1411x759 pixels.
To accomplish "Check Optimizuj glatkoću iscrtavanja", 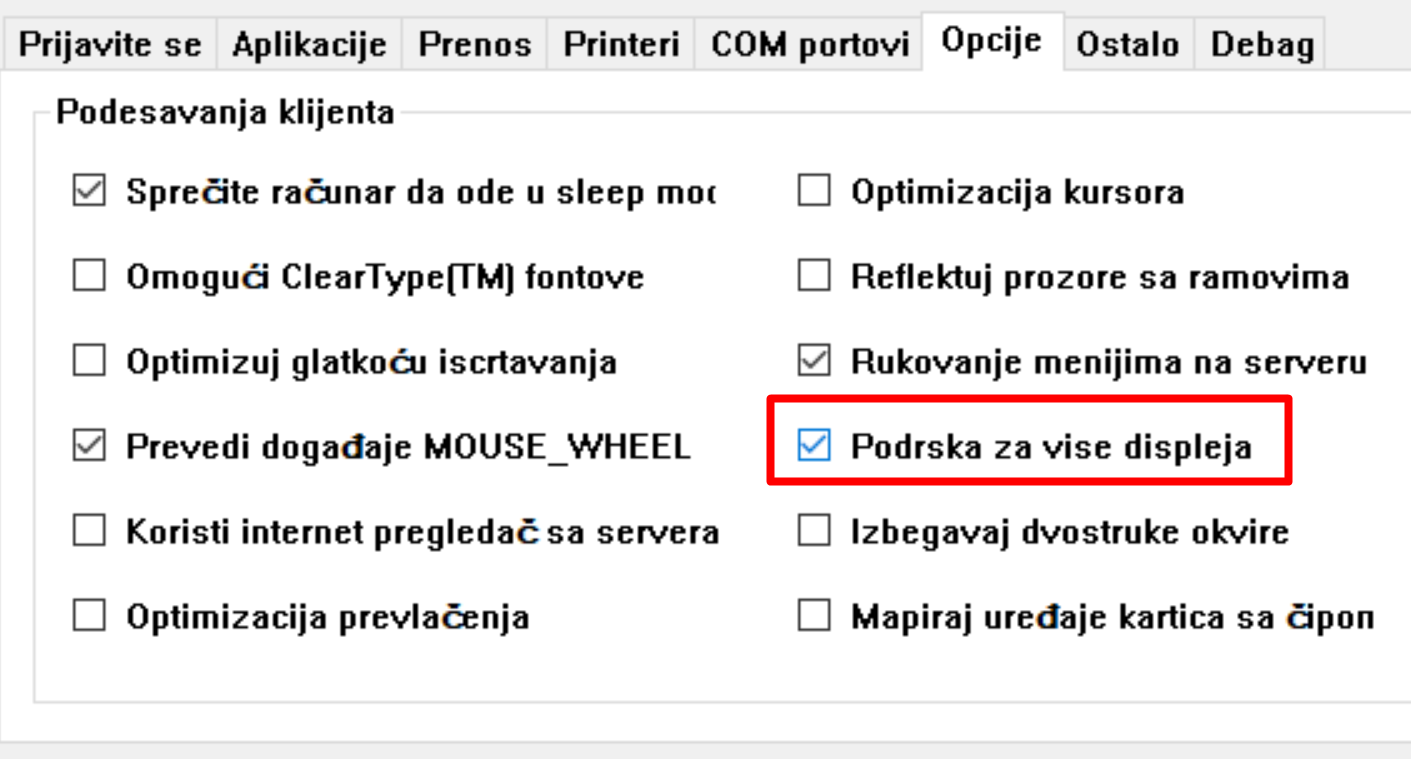I will [x=89, y=361].
